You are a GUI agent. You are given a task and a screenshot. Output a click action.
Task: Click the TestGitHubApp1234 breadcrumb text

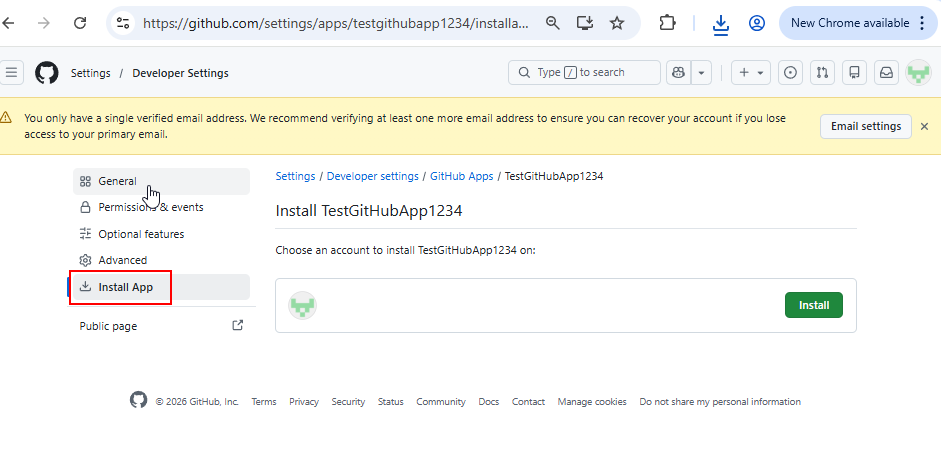(x=554, y=176)
